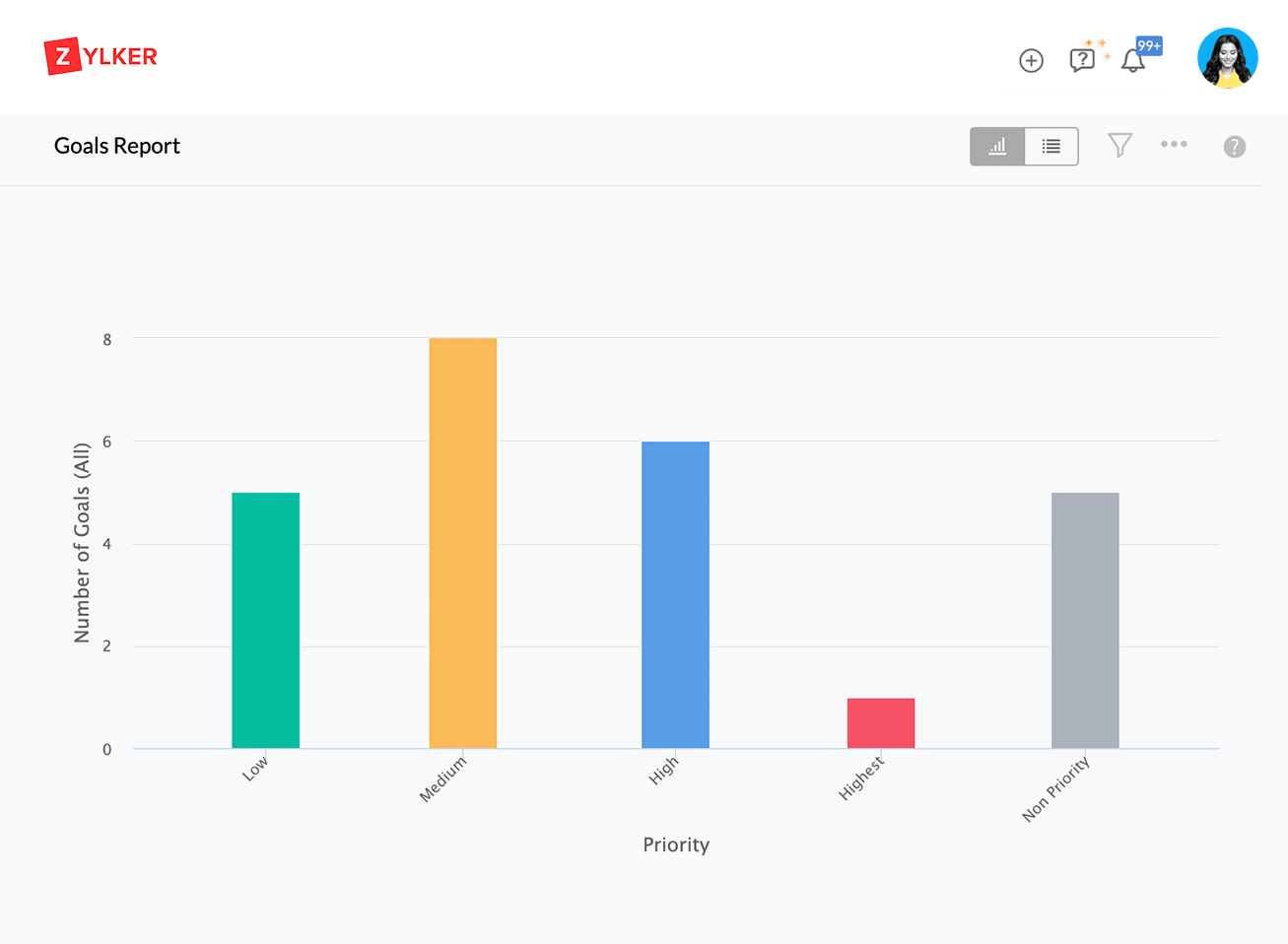
Task: Click the gray help question mark icon
Action: 1234,147
